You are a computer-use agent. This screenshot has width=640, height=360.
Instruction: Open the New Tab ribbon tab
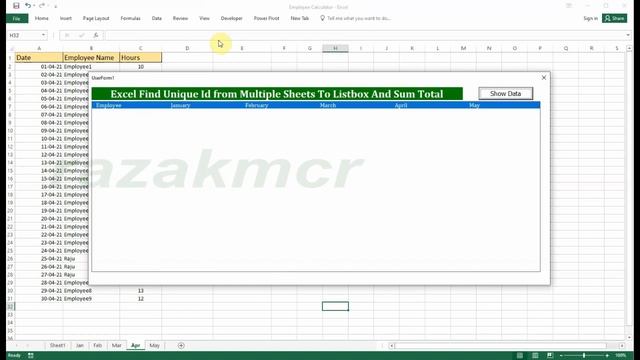300,18
